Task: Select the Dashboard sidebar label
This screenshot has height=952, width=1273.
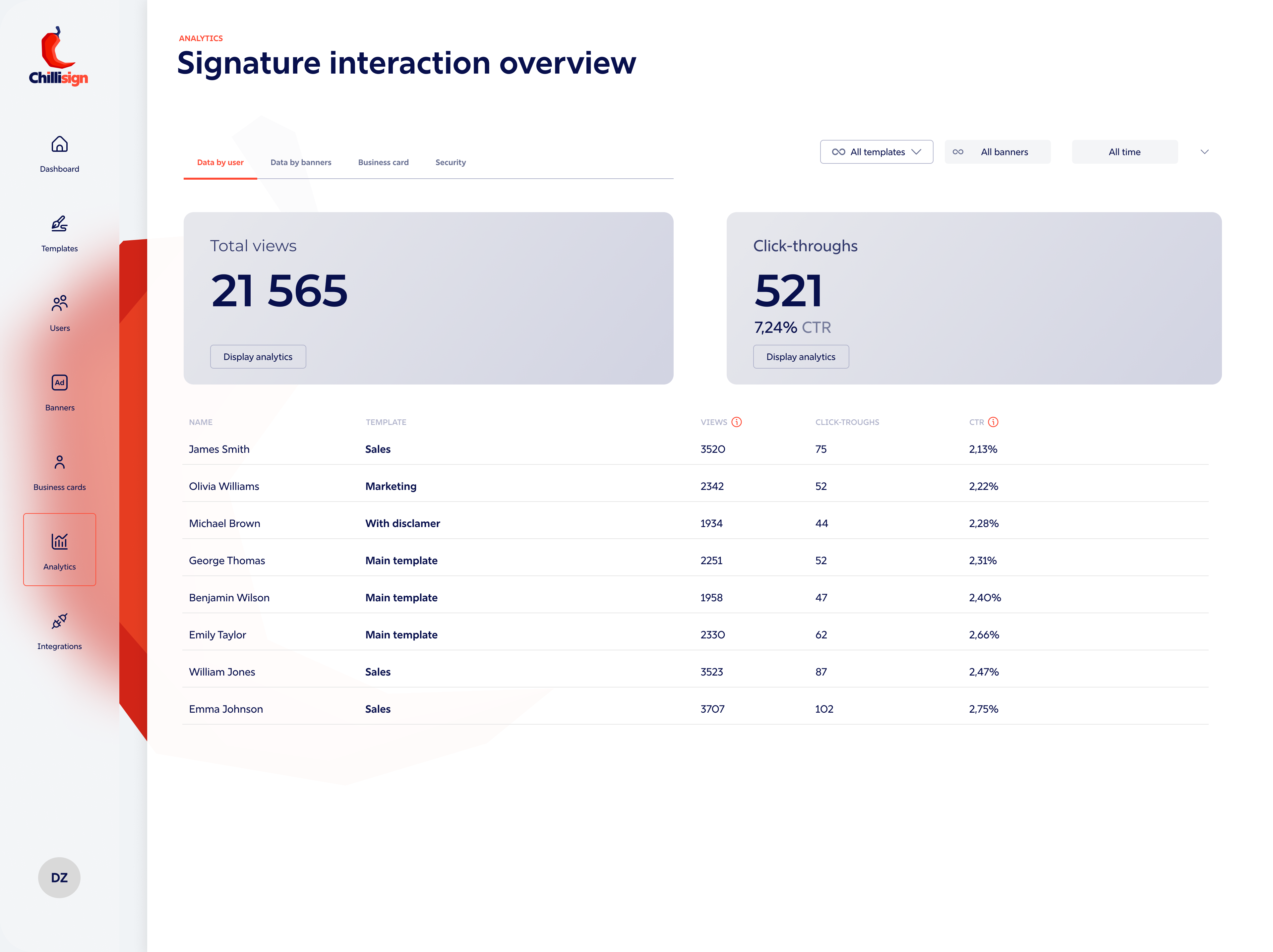Action: (x=59, y=169)
